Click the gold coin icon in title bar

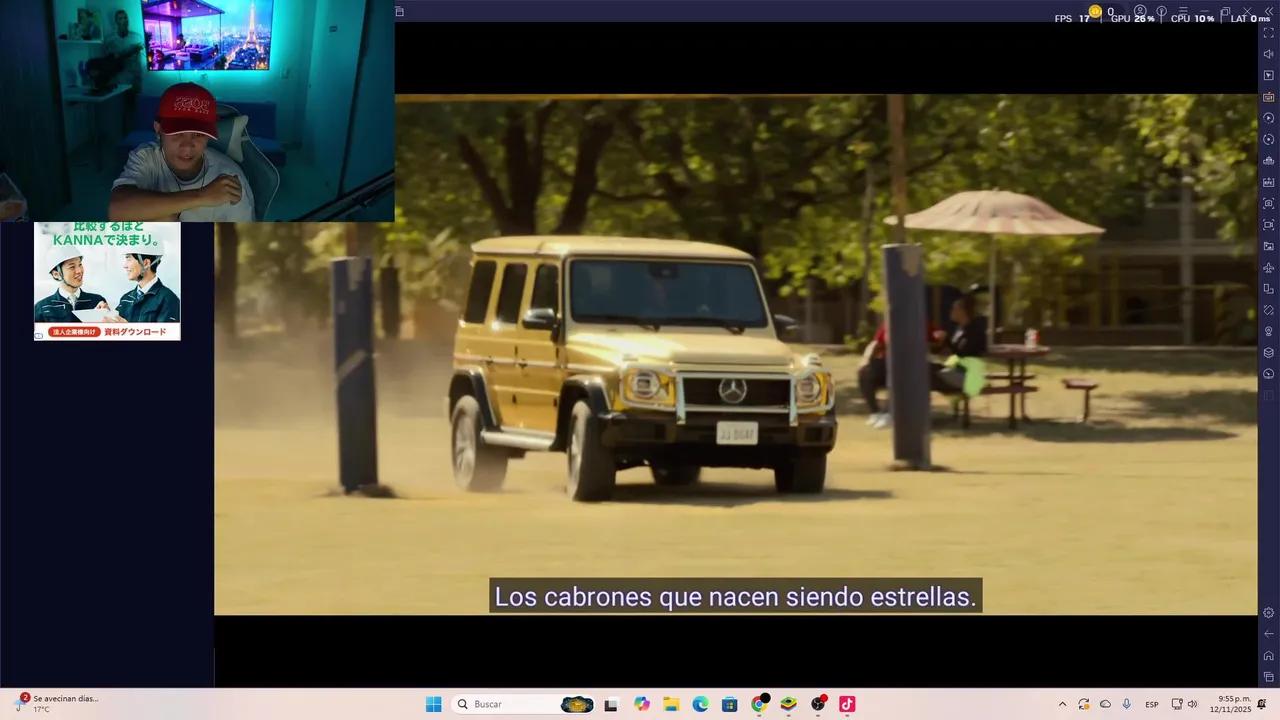[x=1094, y=11]
